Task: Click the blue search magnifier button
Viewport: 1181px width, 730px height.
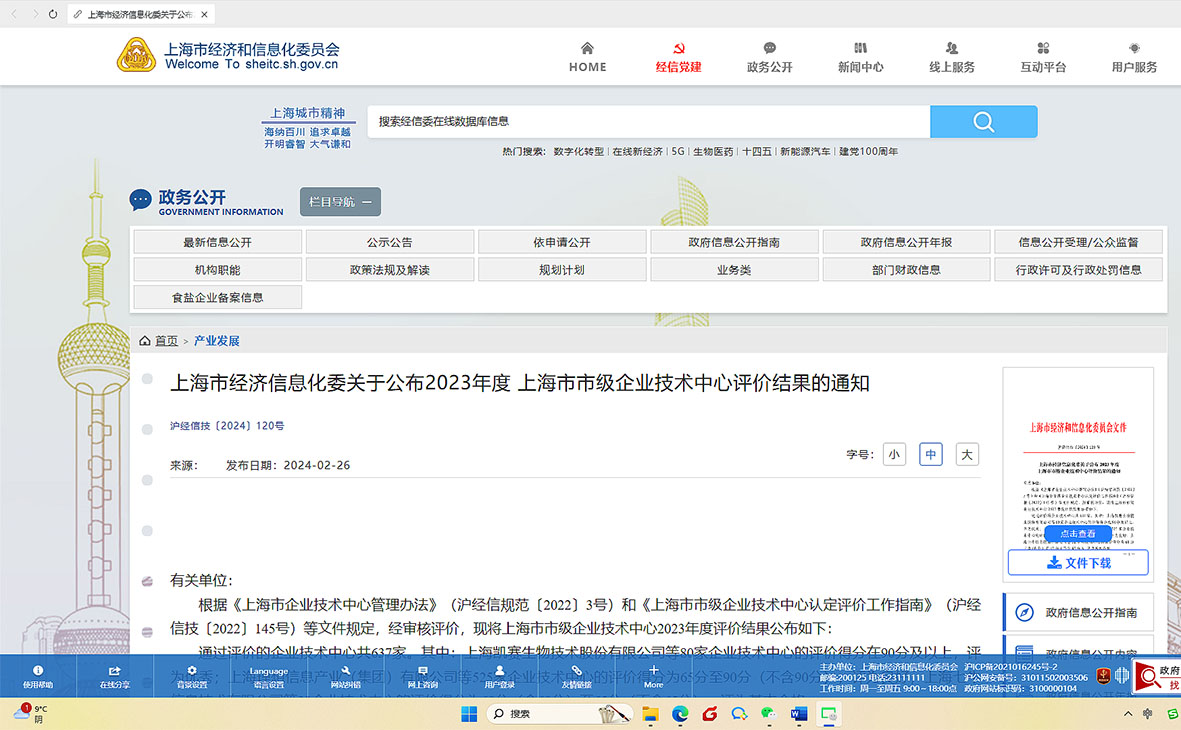Action: pos(983,122)
